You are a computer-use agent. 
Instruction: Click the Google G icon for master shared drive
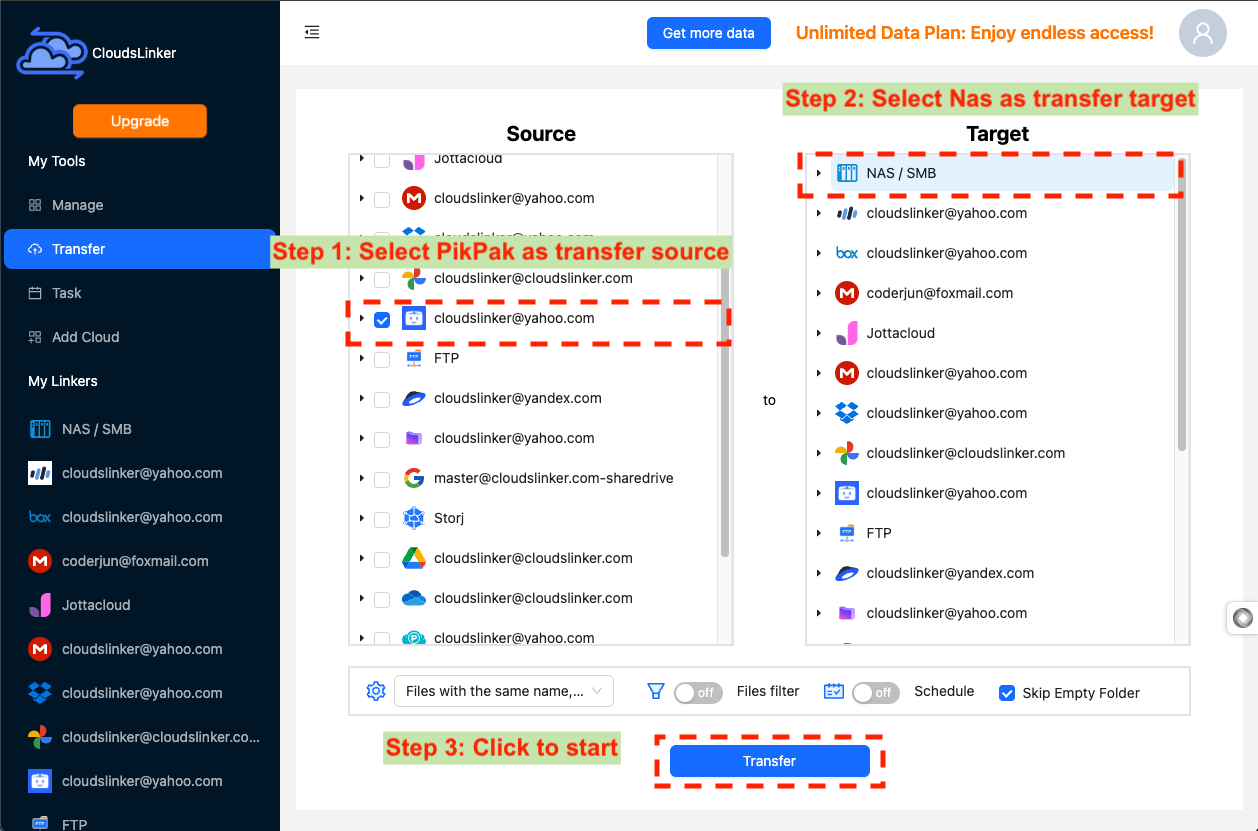pyautogui.click(x=414, y=478)
